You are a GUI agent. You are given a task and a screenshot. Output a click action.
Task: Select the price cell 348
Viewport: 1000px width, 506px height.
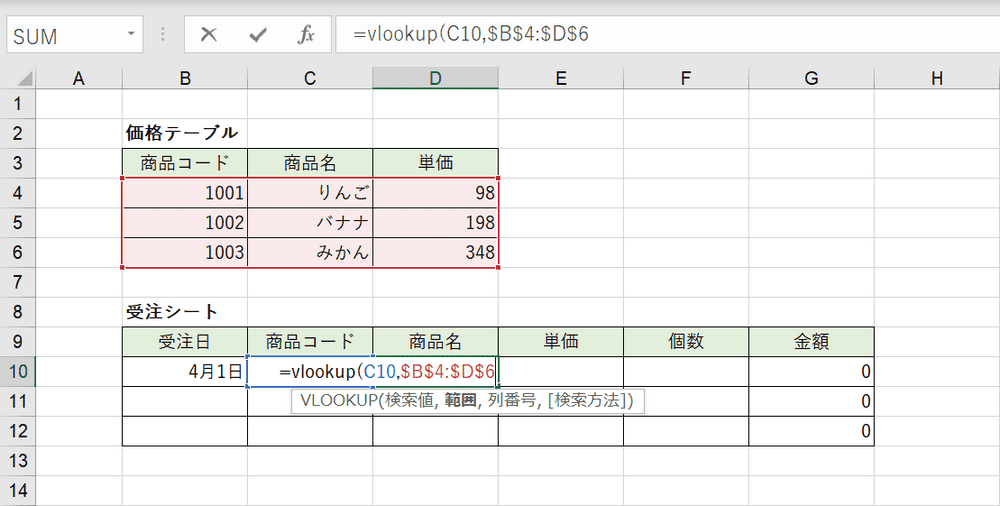click(x=436, y=253)
